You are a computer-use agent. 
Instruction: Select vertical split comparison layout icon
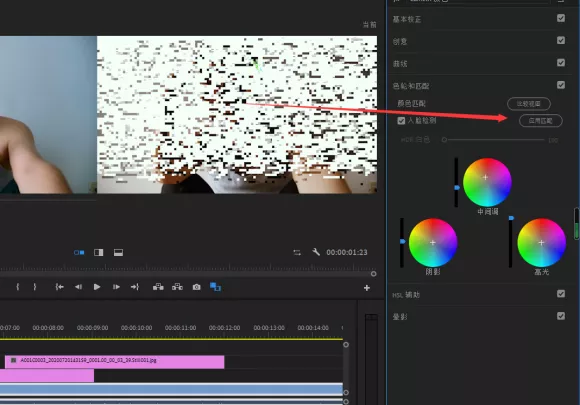99,253
